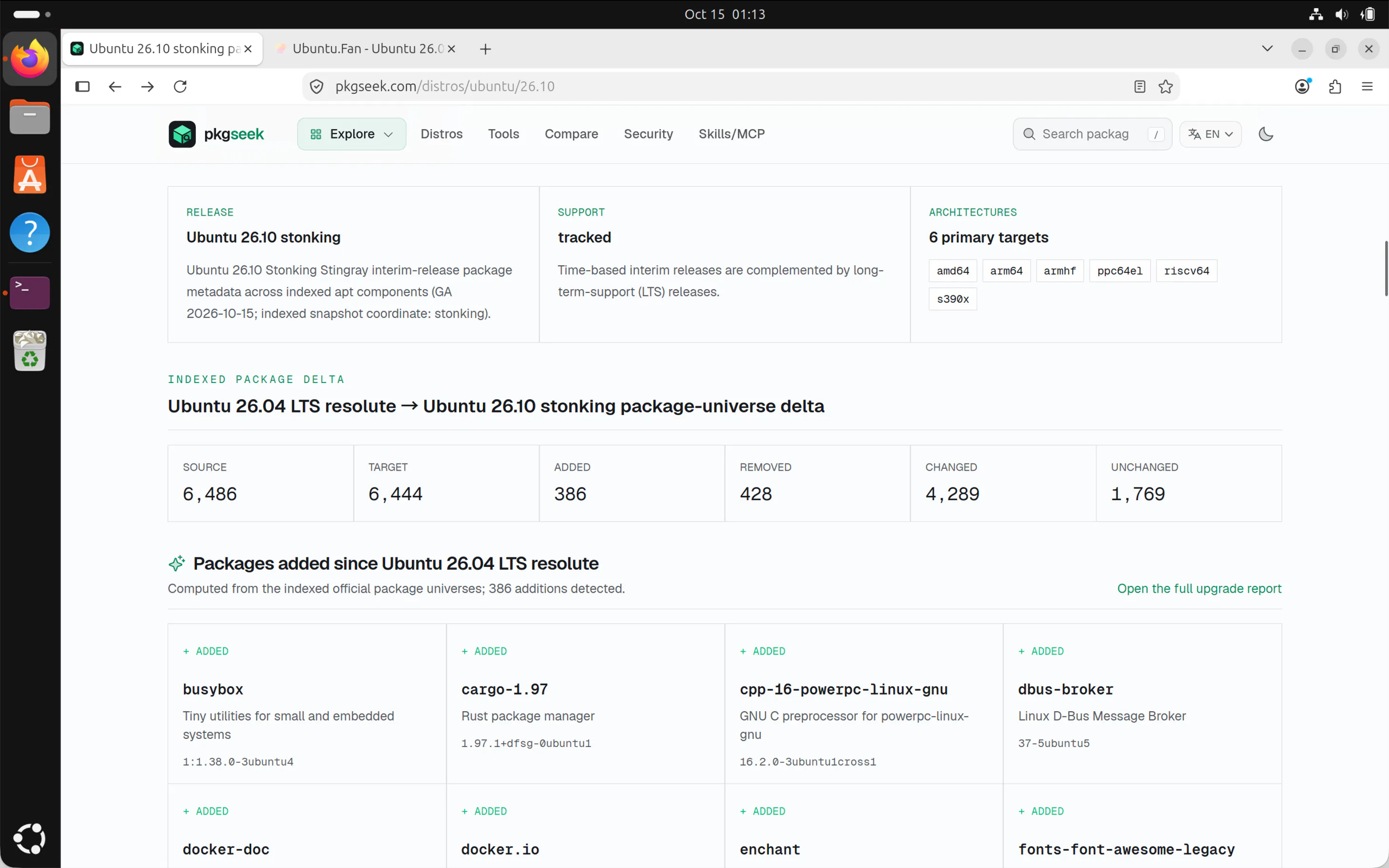Toggle dark mode with the moon icon
Image resolution: width=1389 pixels, height=868 pixels.
1266,134
